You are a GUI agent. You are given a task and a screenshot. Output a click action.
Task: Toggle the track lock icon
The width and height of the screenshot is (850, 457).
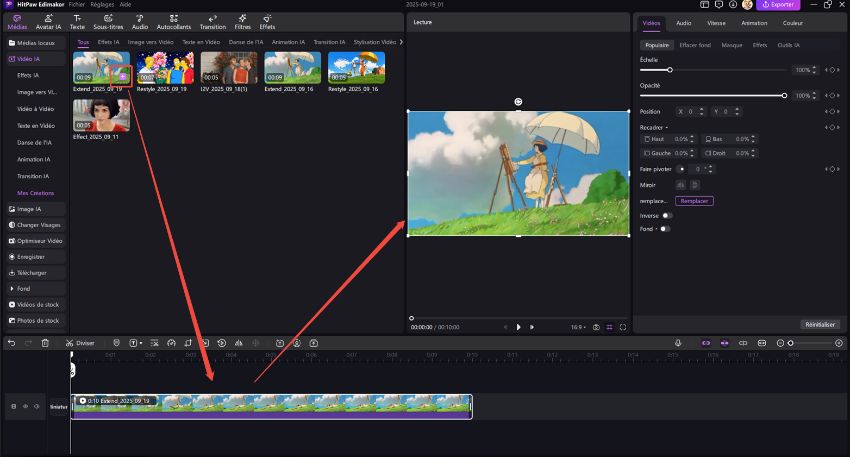click(14, 406)
